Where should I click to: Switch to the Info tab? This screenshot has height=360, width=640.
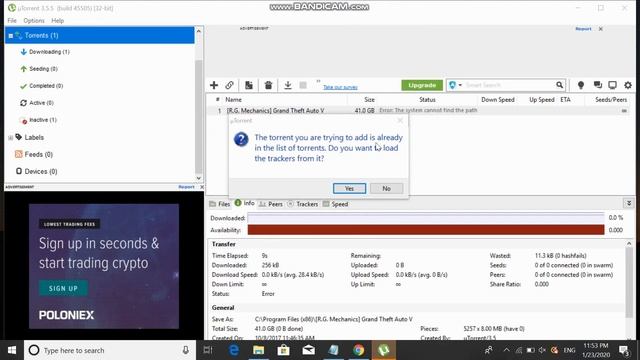244,203
